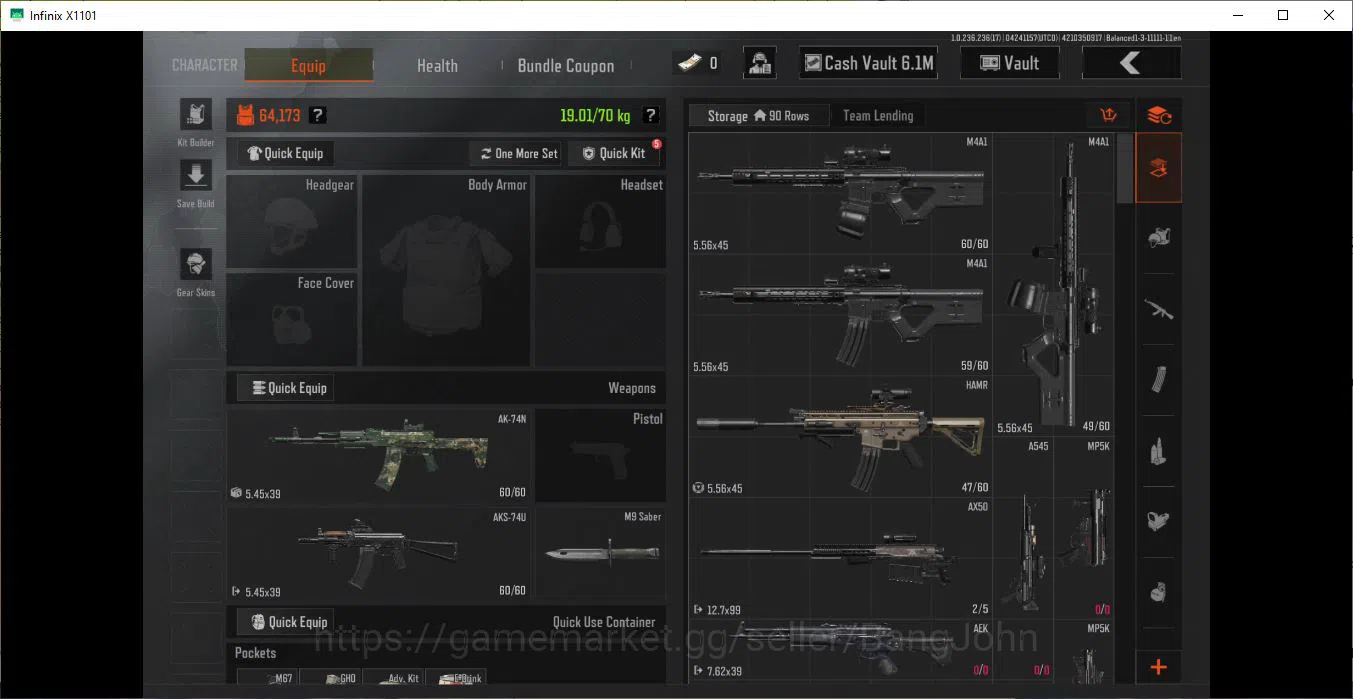This screenshot has width=1353, height=699.
Task: Filter storage by magazines
Action: [1159, 380]
